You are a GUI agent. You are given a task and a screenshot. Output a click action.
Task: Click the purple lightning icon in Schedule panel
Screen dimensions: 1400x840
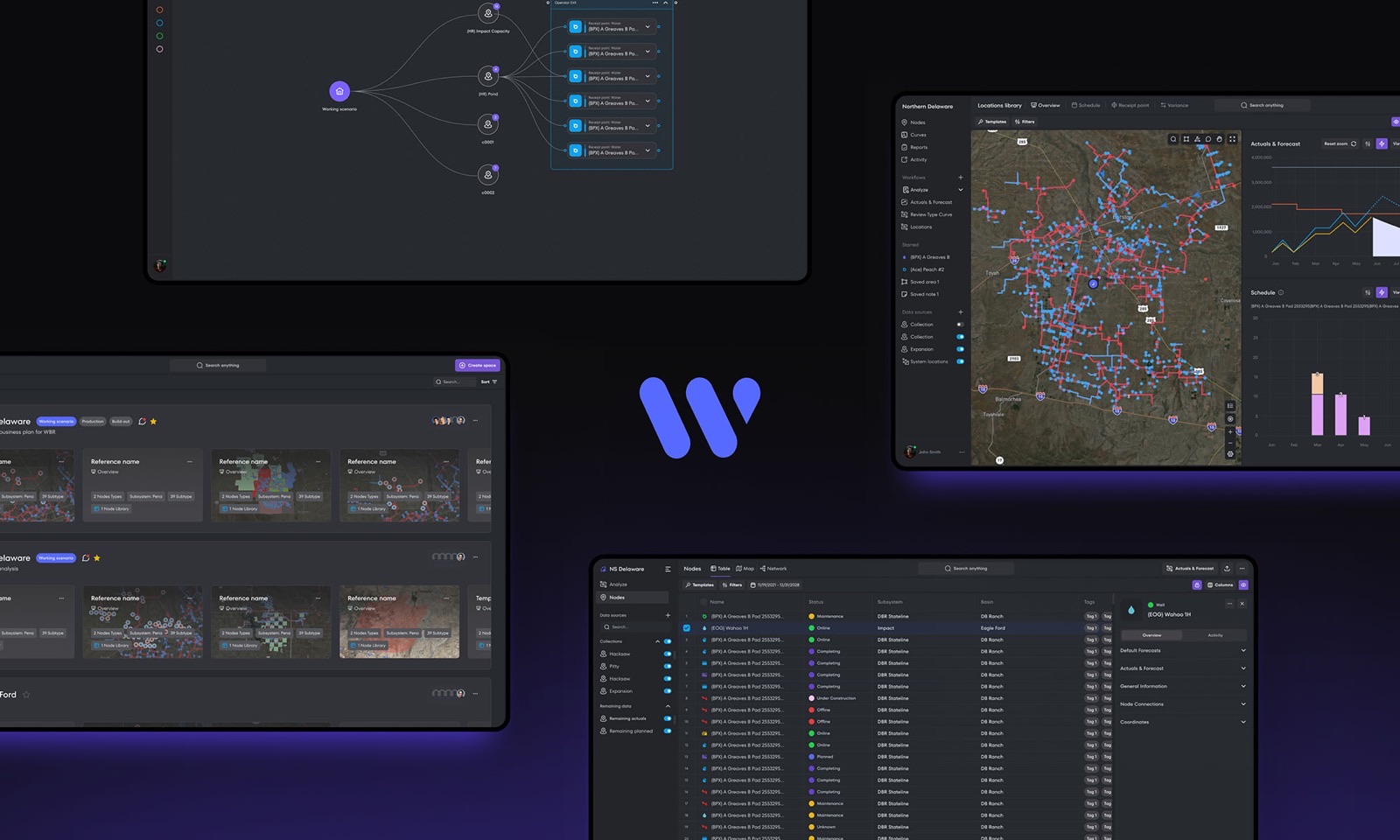(1382, 292)
